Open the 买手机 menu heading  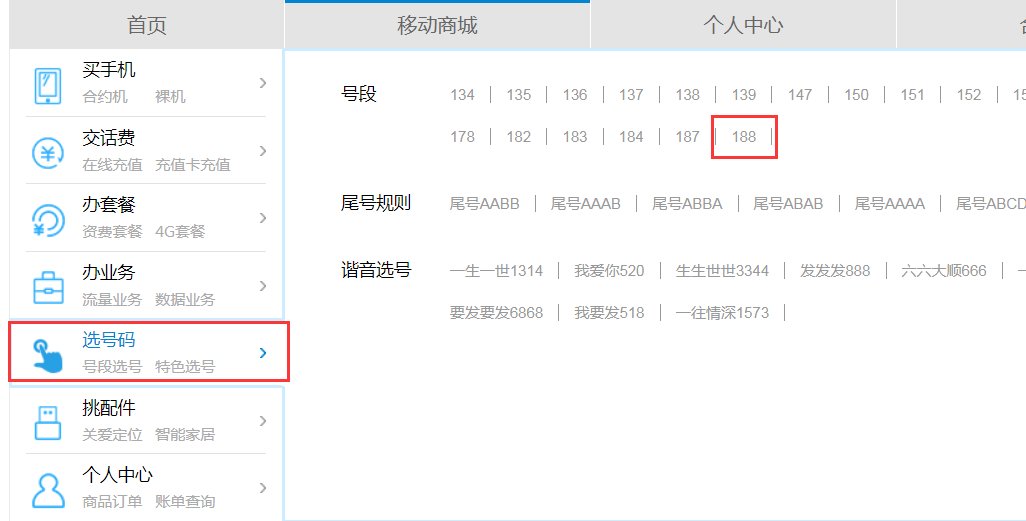[x=109, y=69]
